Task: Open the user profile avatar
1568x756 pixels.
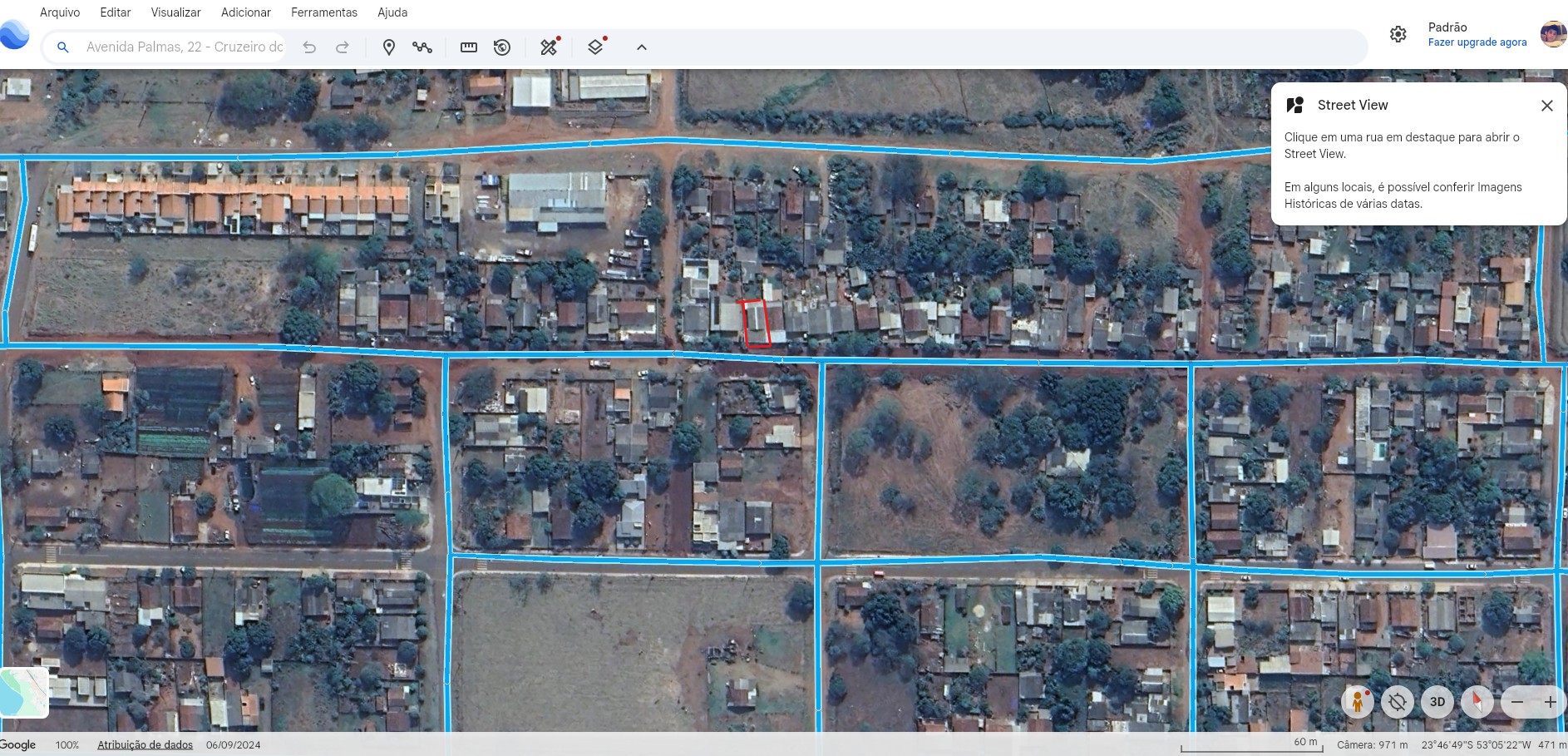Action: pos(1553,34)
